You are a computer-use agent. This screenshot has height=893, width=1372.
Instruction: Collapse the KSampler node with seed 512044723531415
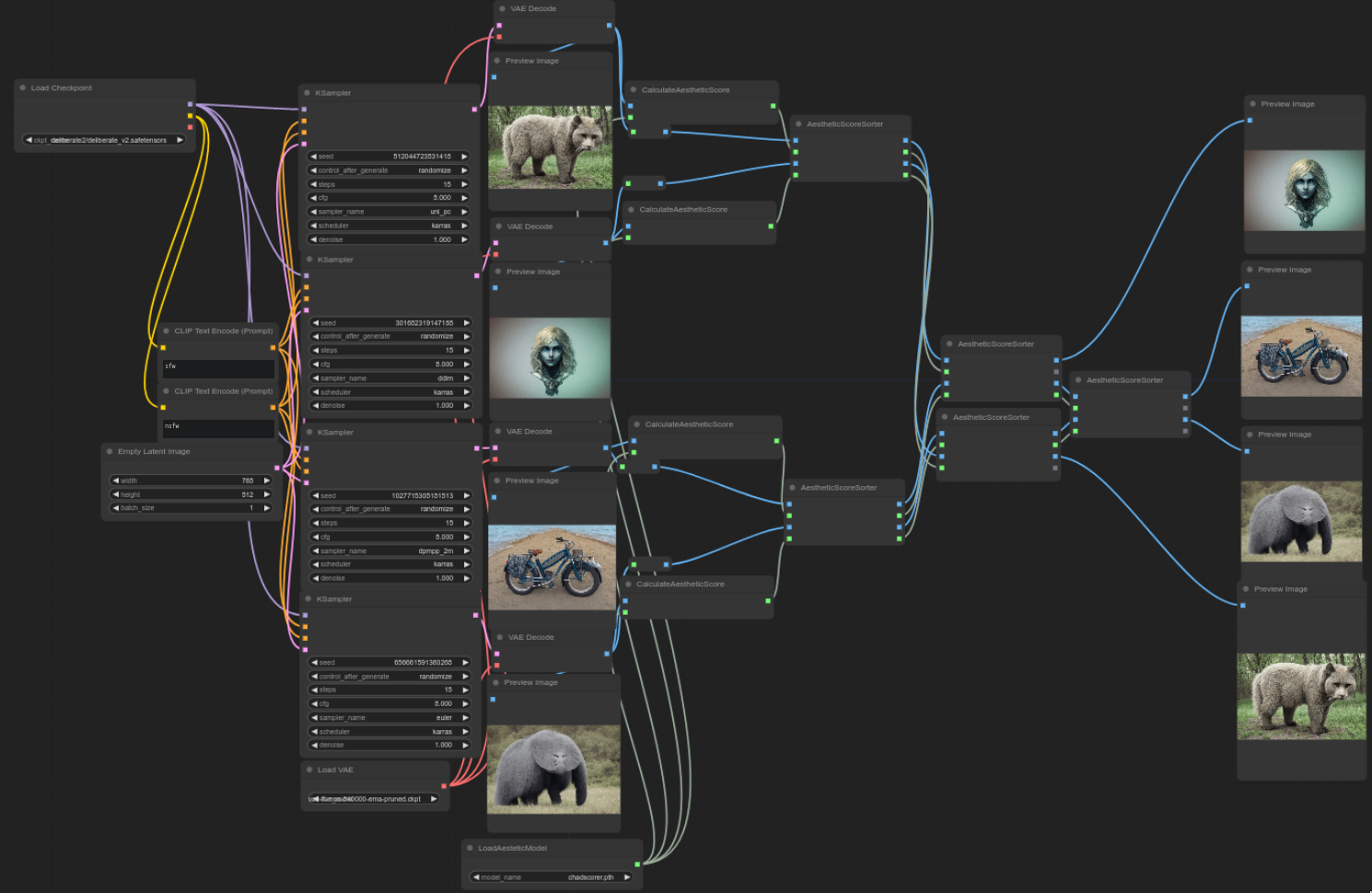click(x=307, y=93)
